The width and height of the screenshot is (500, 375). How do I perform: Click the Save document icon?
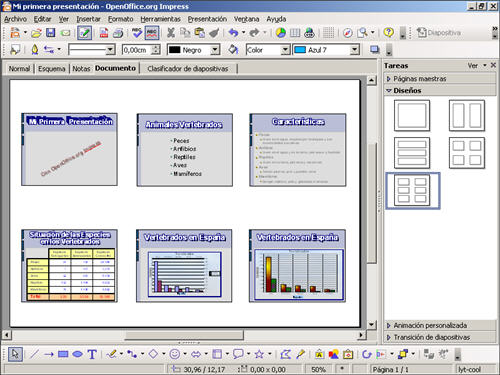pyautogui.click(x=50, y=33)
